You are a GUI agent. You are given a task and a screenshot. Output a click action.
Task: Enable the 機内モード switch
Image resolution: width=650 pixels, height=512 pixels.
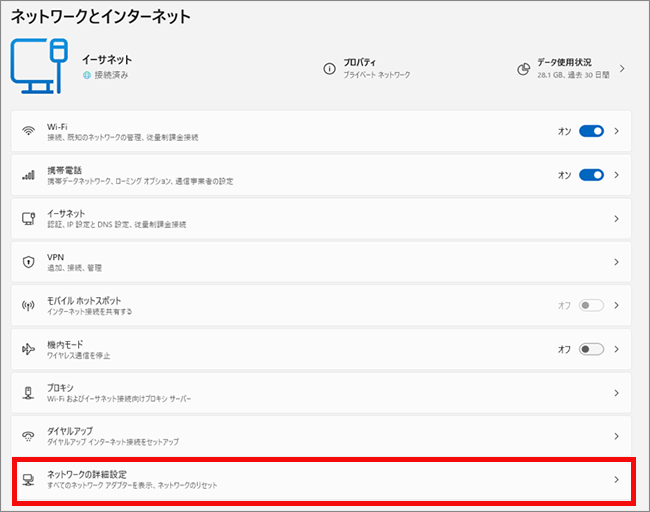[592, 349]
